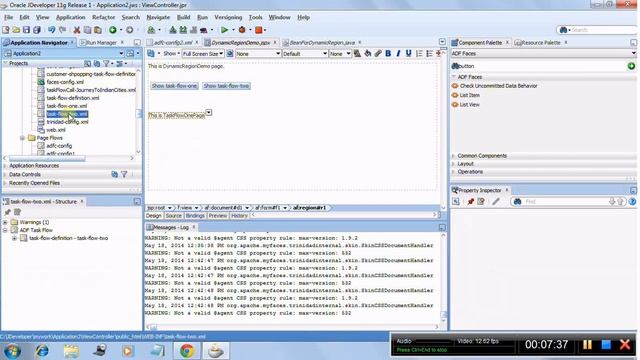Click the green Back navigation icon
The image size is (640, 360).
(x=113, y=30)
